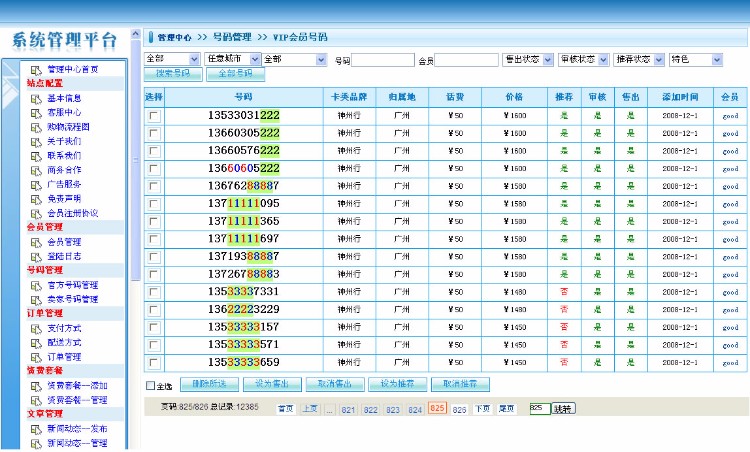
Task: Click the 删除所选 button
Action: click(210, 384)
